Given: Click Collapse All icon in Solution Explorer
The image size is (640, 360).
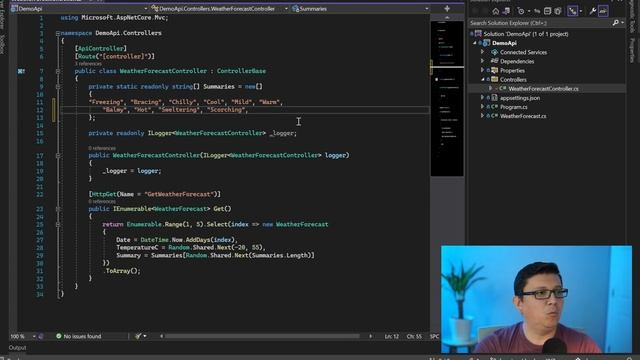Looking at the screenshot, I should pyautogui.click(x=547, y=11).
